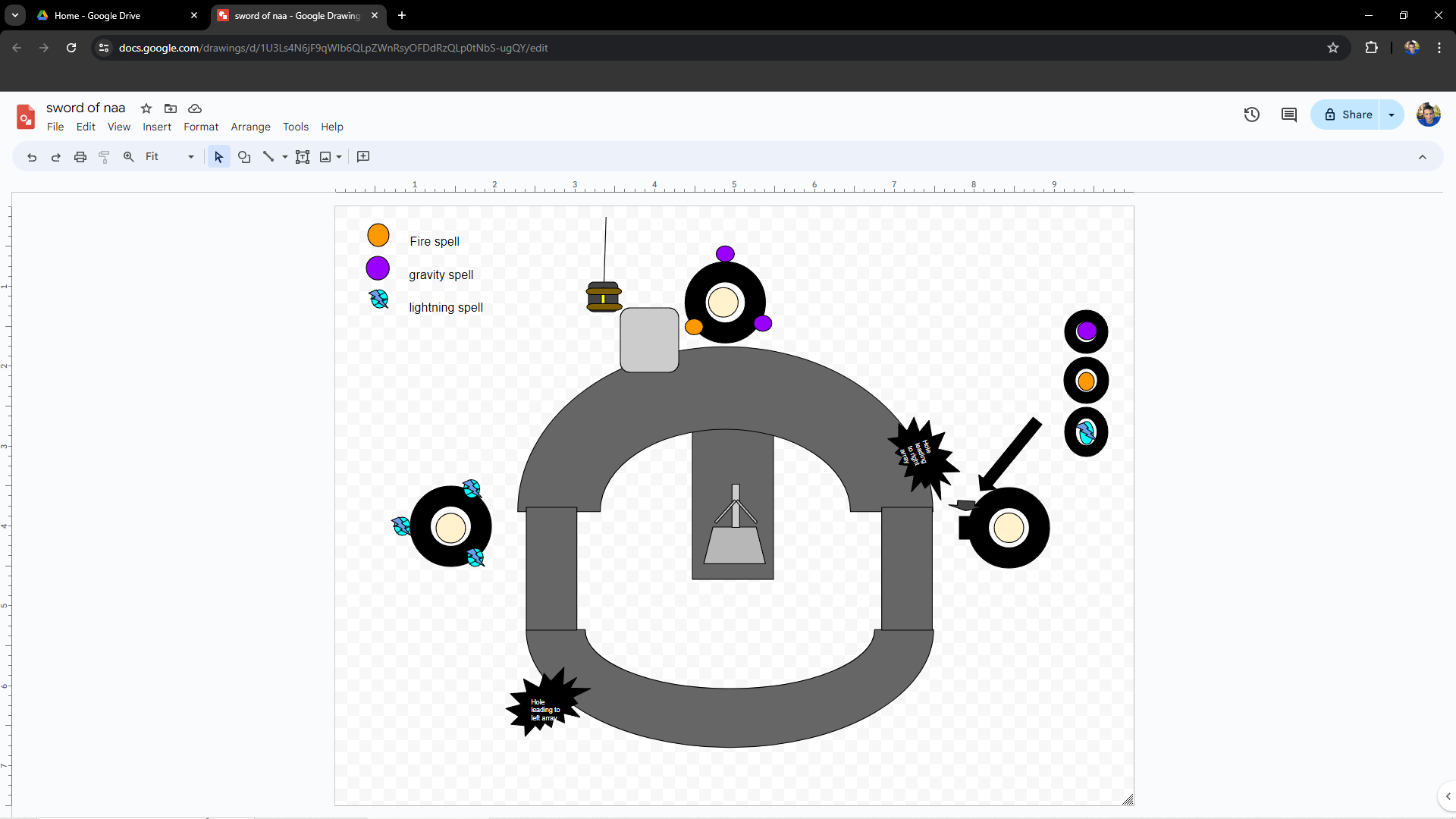
Task: Collapse the toolbar with up chevron
Action: 1423,157
